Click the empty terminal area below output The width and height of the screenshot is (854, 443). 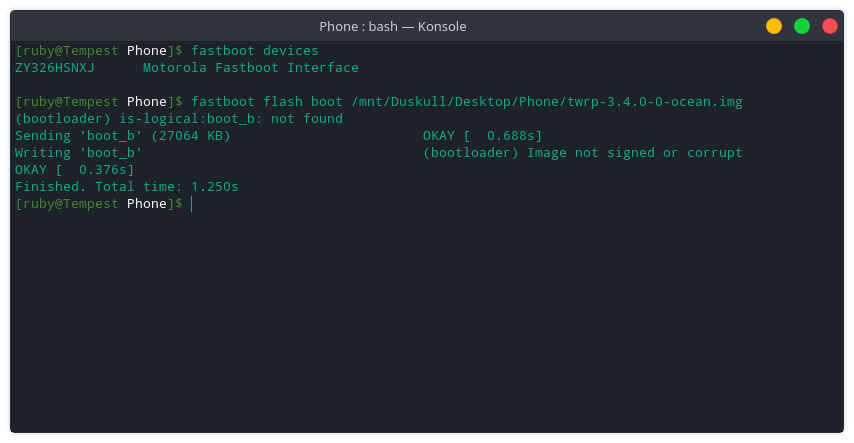(x=426, y=321)
